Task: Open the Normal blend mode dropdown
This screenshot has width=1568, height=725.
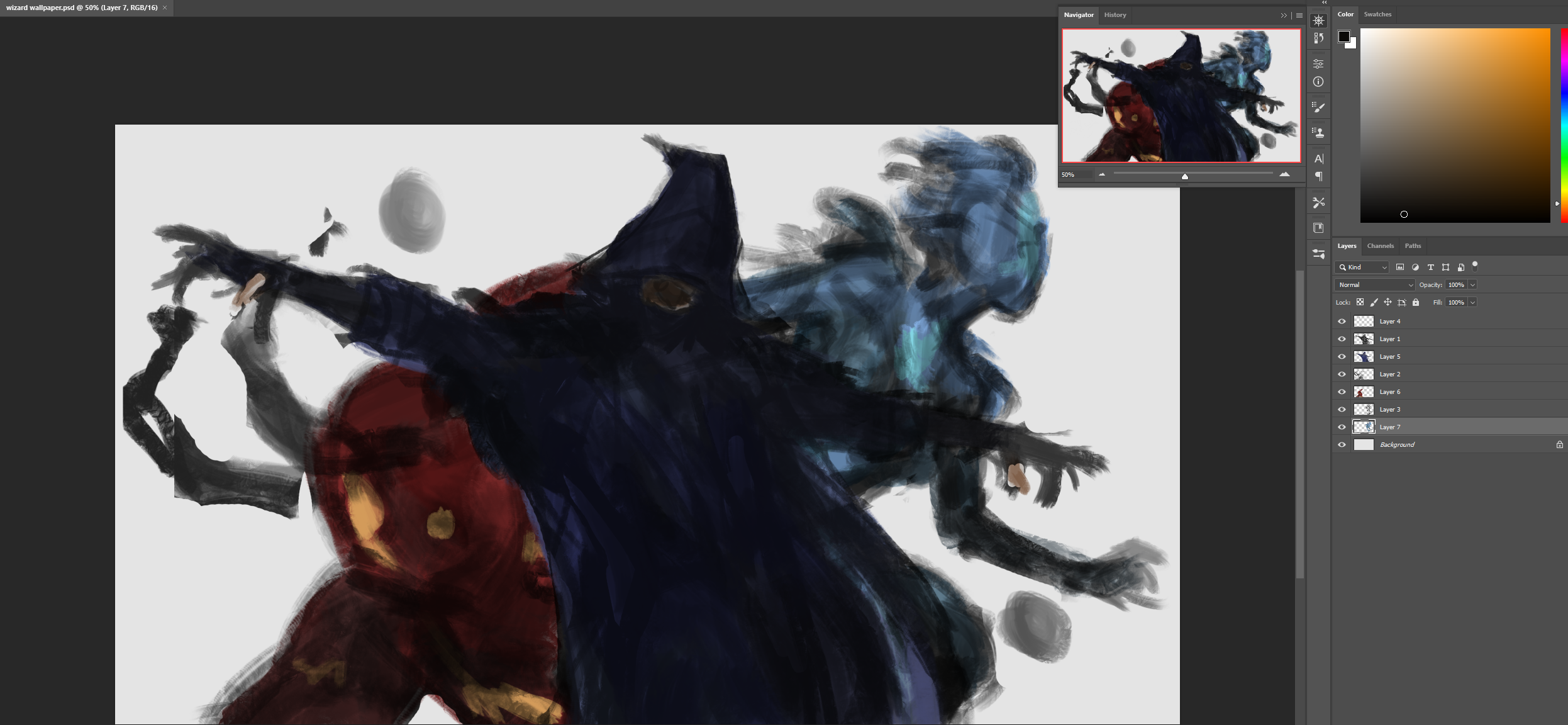Action: pos(1374,285)
